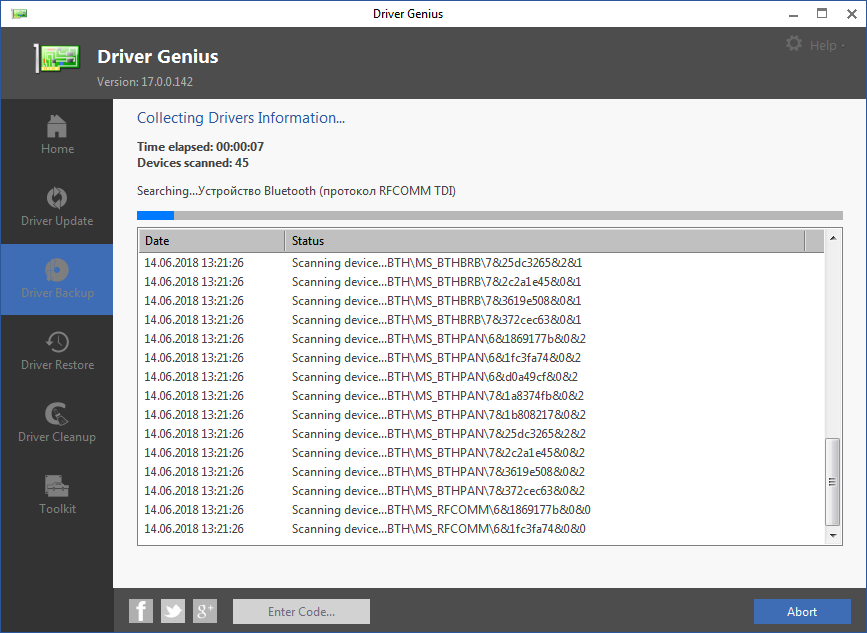Image resolution: width=867 pixels, height=633 pixels.
Task: Select row BTH\MS_BTHBRB\7&3619e508&0&1
Action: click(x=481, y=301)
